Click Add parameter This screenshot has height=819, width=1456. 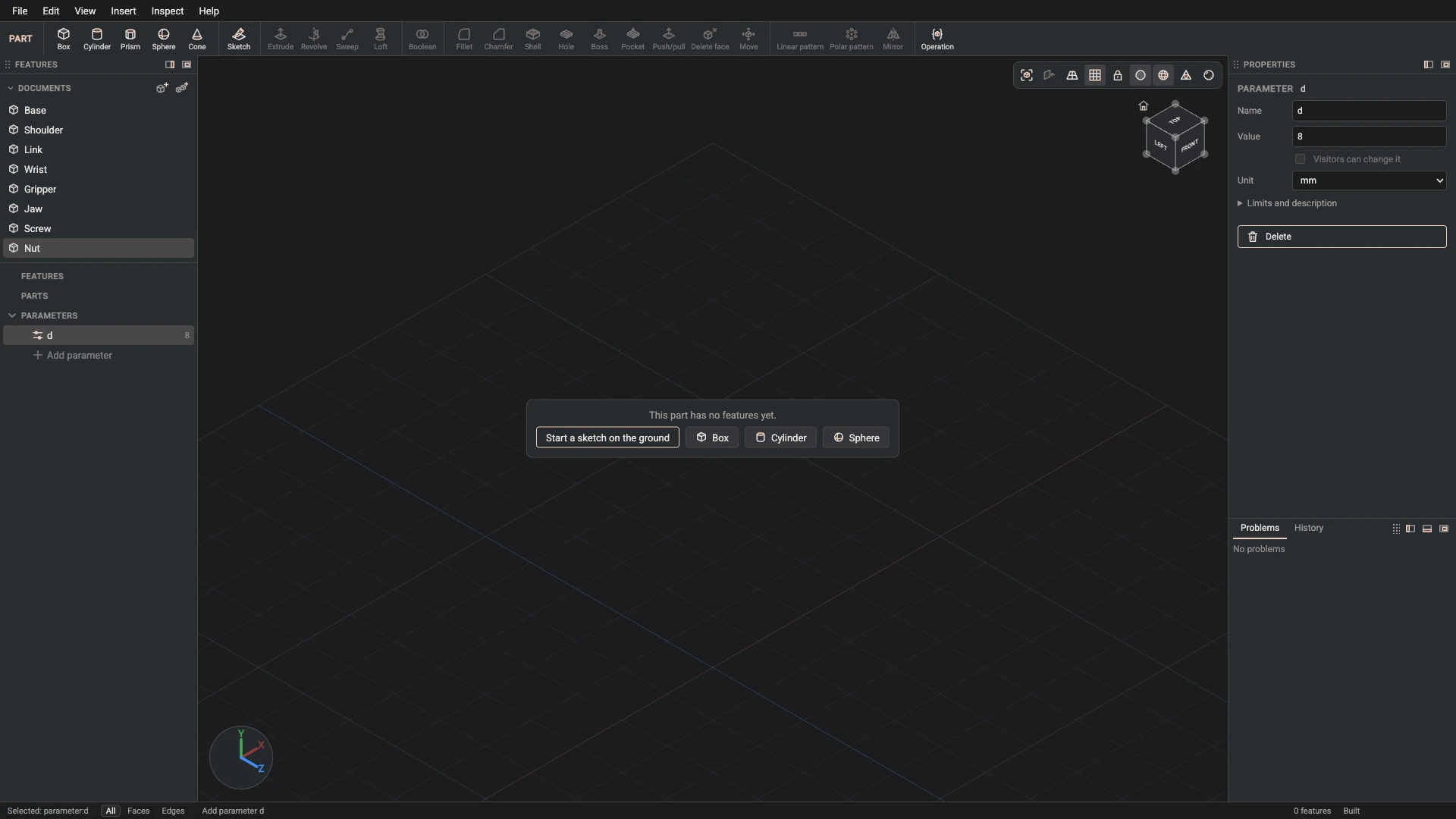coord(73,355)
